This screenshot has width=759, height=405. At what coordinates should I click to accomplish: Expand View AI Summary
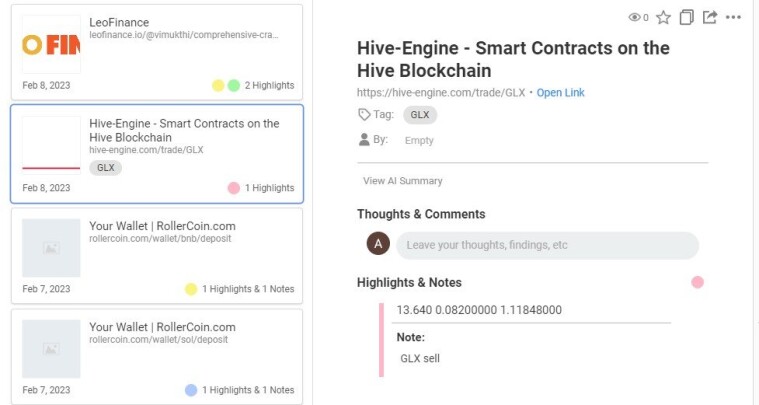[x=402, y=181]
